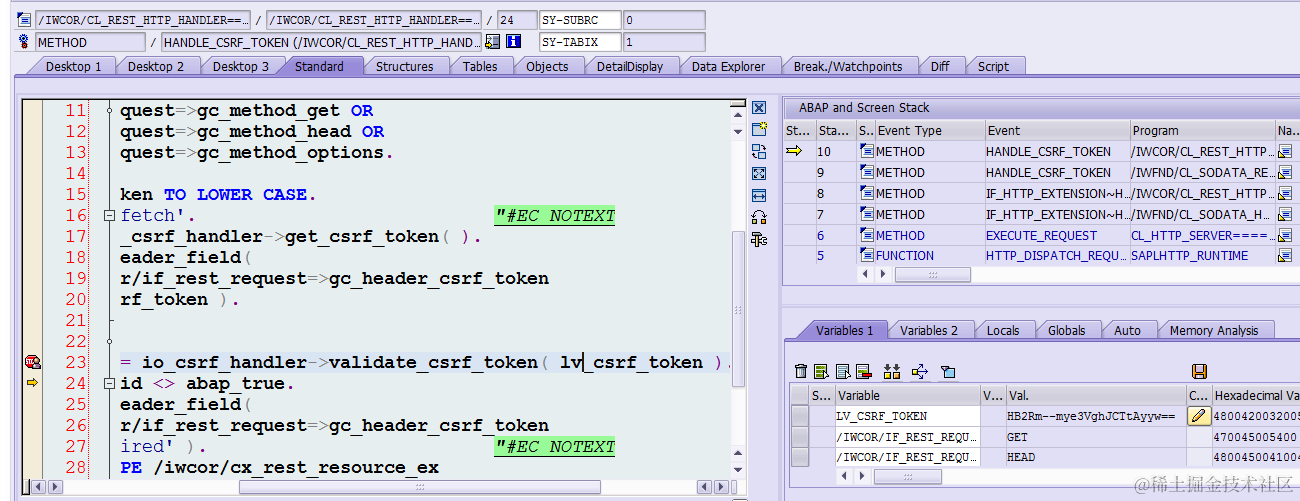Screen dimensions: 1300x501
Task: Click the SY-SUBRC field
Action: (x=663, y=20)
